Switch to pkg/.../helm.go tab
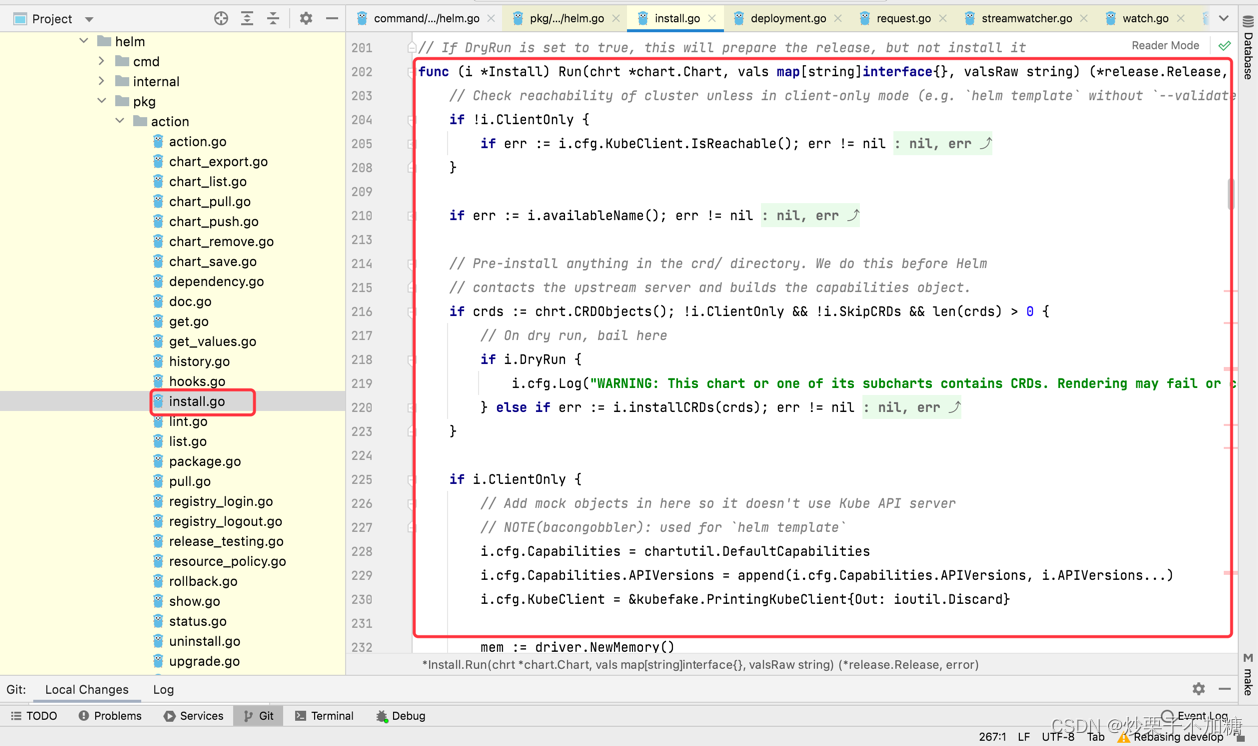 (x=566, y=18)
